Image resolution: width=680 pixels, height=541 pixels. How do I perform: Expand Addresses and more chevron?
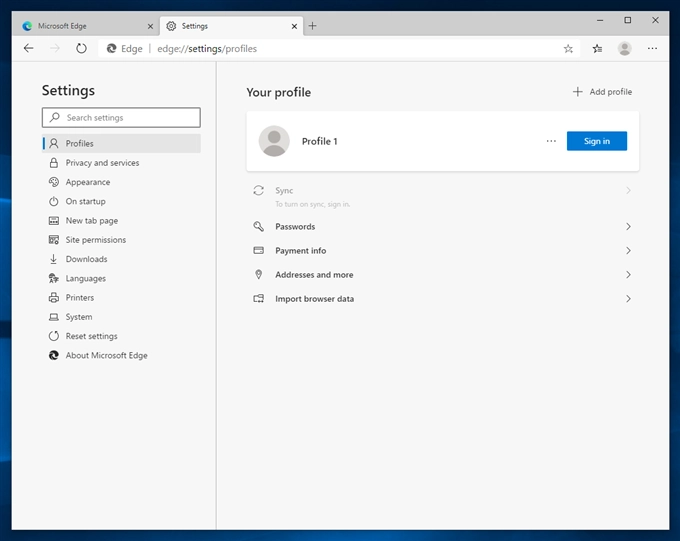coord(628,275)
